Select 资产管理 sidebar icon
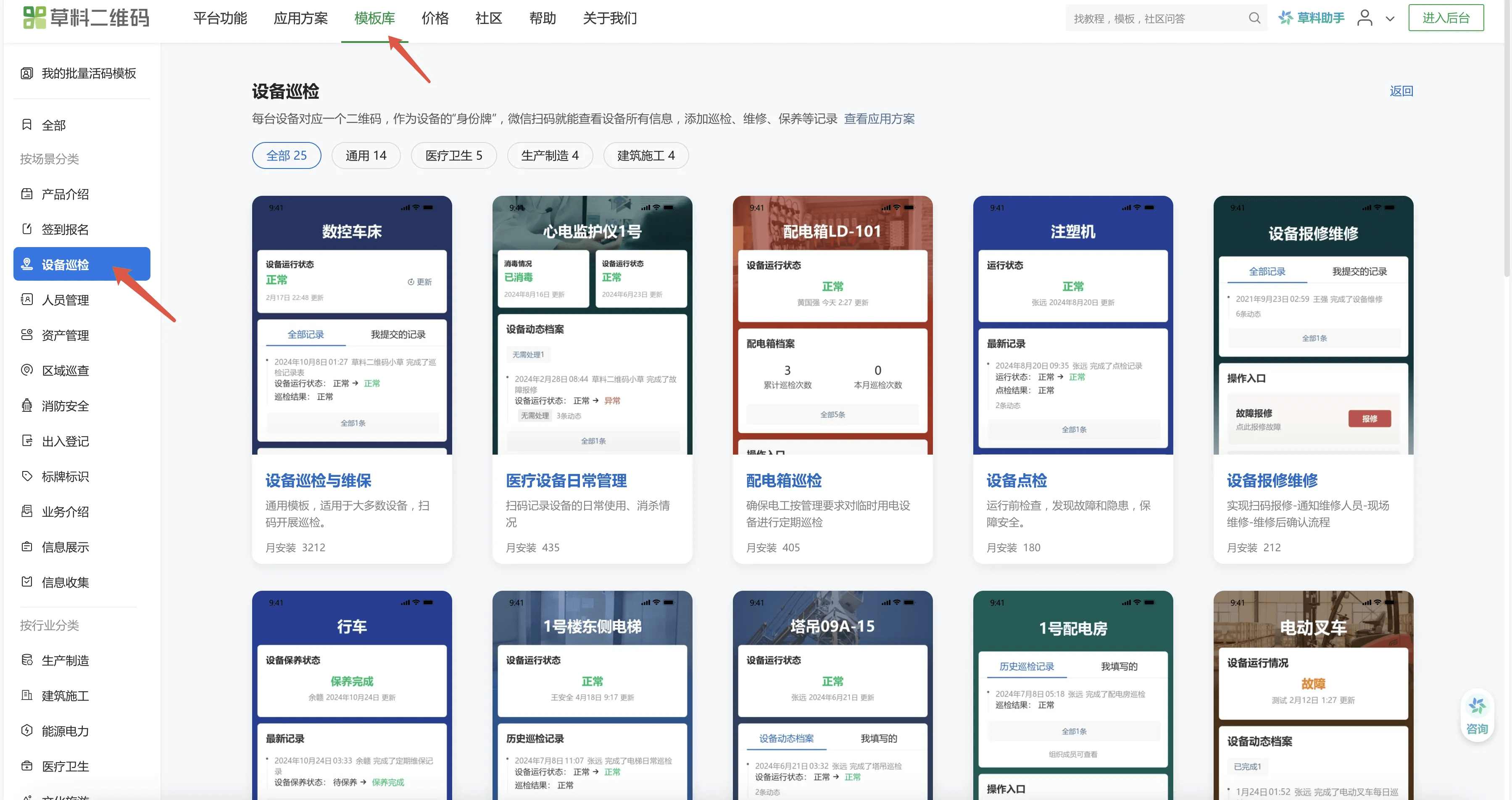Viewport: 1512px width, 800px height. (27, 335)
